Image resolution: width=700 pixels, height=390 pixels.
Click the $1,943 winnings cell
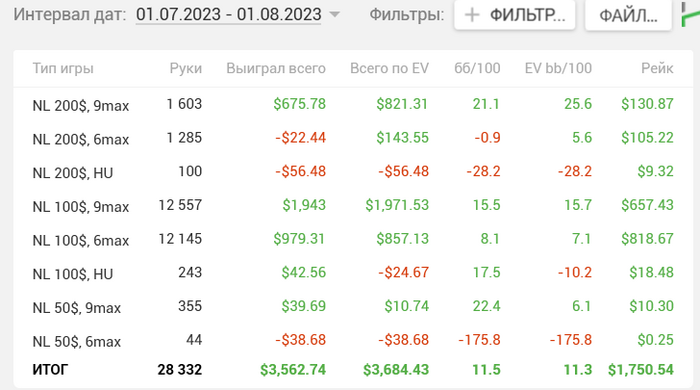pyautogui.click(x=304, y=205)
